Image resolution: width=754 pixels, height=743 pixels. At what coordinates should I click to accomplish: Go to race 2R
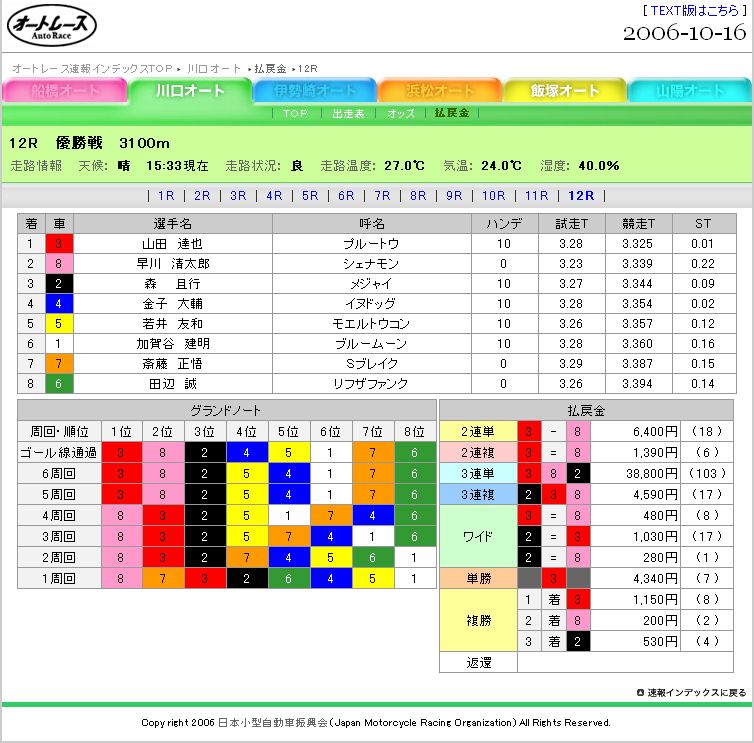202,196
